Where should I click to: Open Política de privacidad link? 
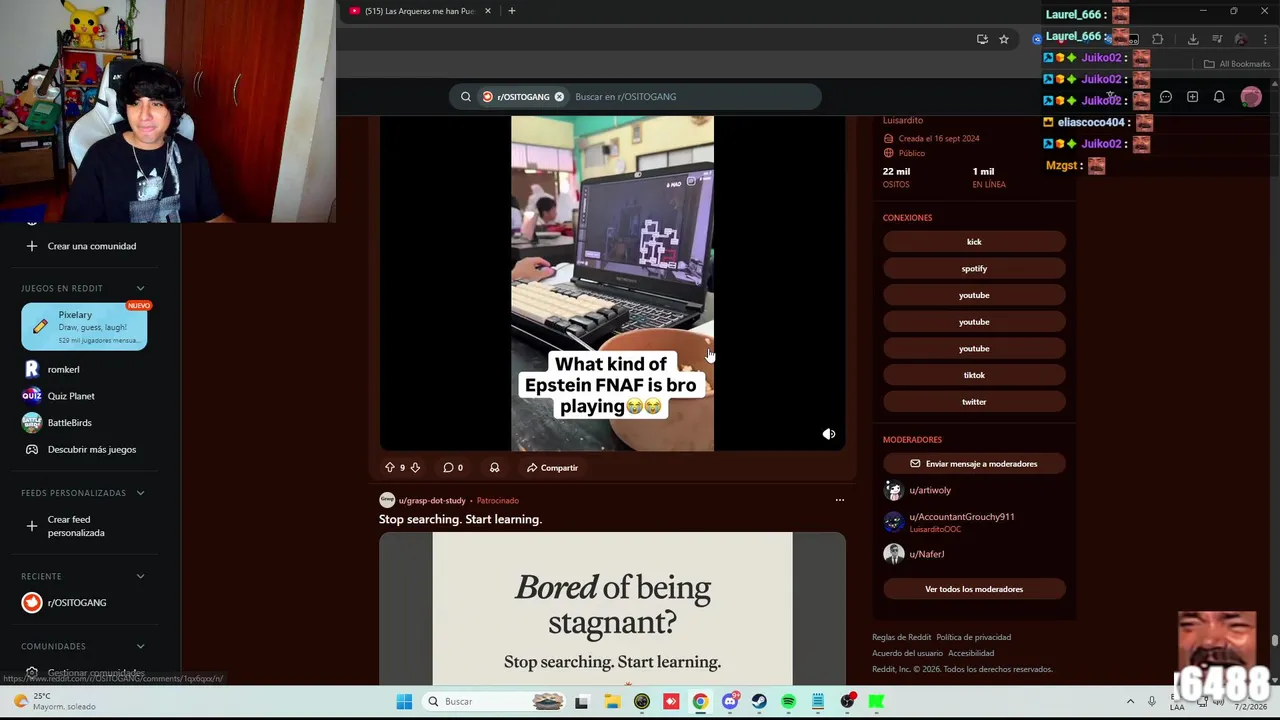point(973,637)
